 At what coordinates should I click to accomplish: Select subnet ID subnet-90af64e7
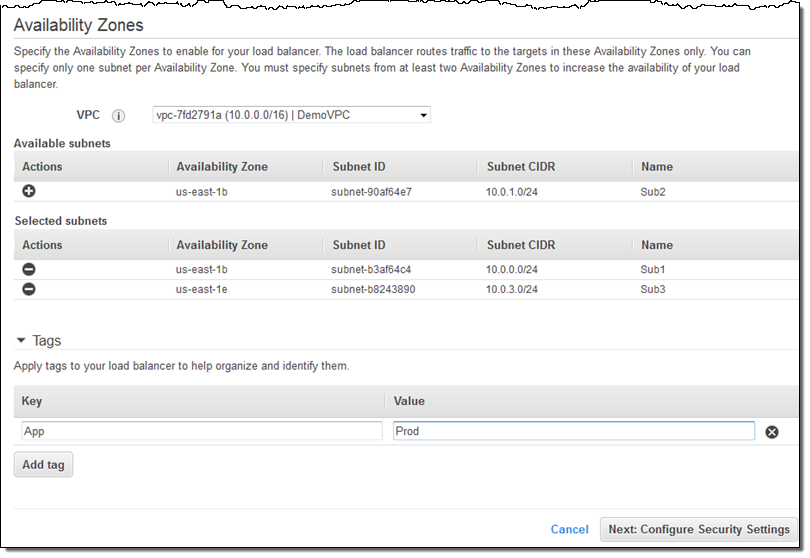pyautogui.click(x=371, y=192)
